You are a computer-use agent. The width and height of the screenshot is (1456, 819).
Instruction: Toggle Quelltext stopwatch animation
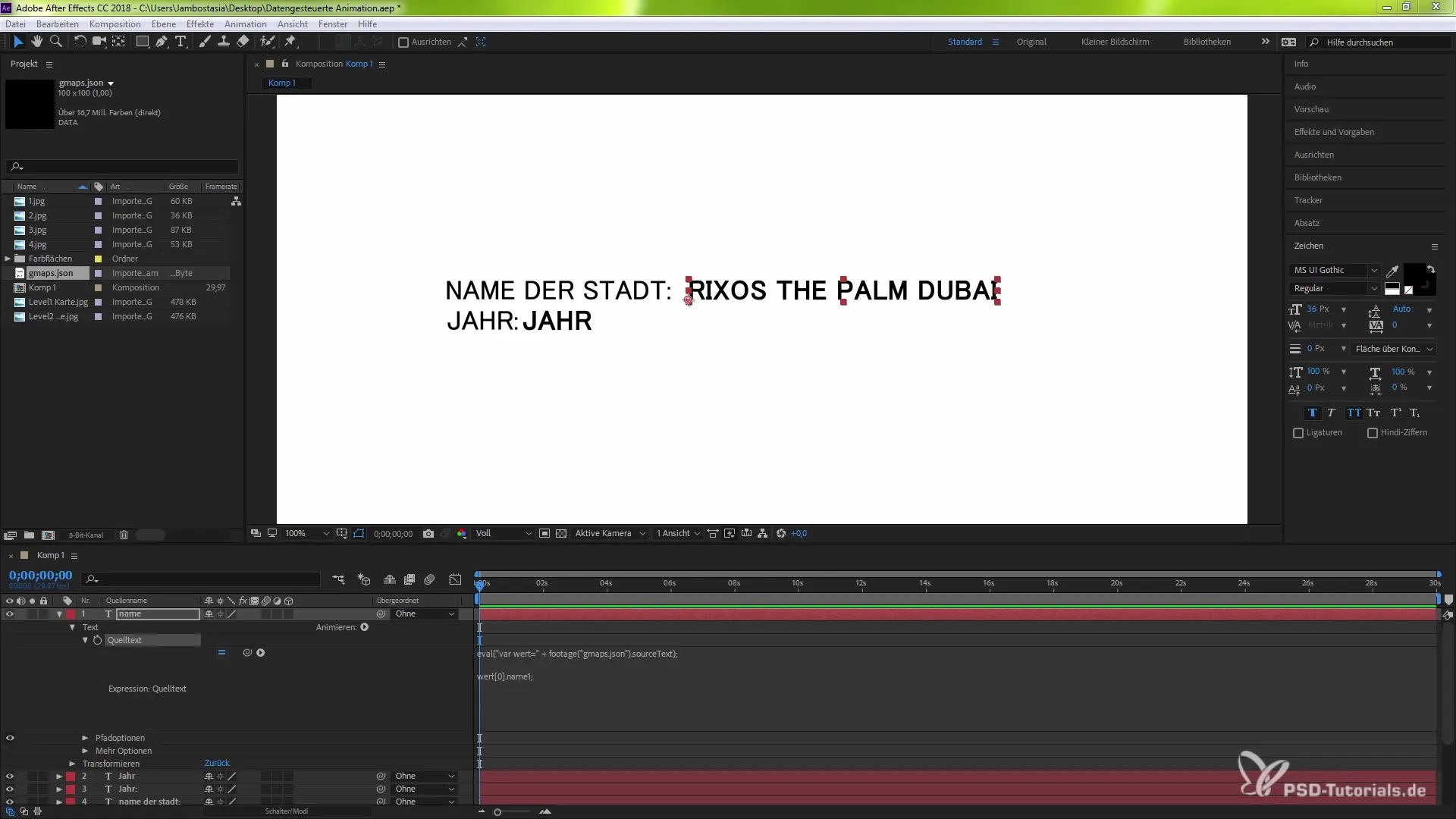coord(97,641)
